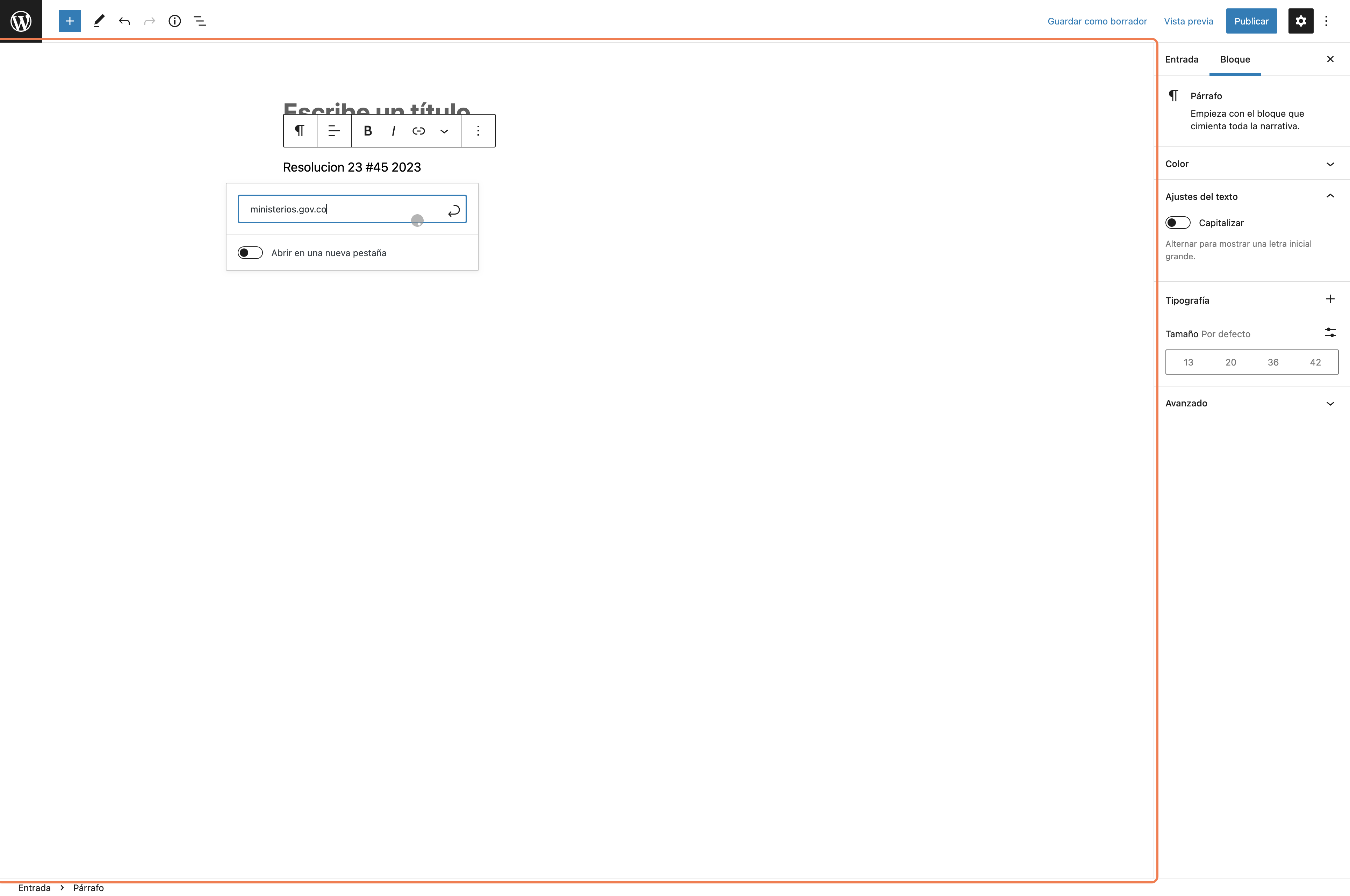
Task: Toggle italic formatting
Action: point(393,131)
